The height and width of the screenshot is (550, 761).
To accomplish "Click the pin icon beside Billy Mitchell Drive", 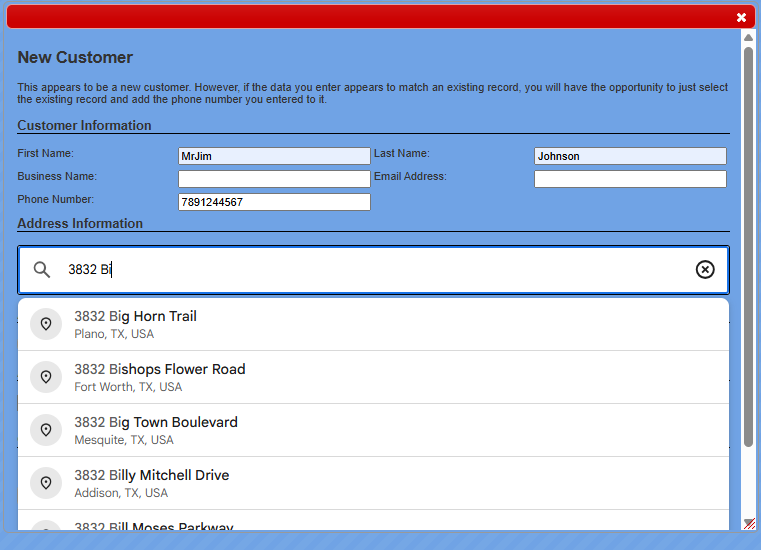I will coord(46,483).
